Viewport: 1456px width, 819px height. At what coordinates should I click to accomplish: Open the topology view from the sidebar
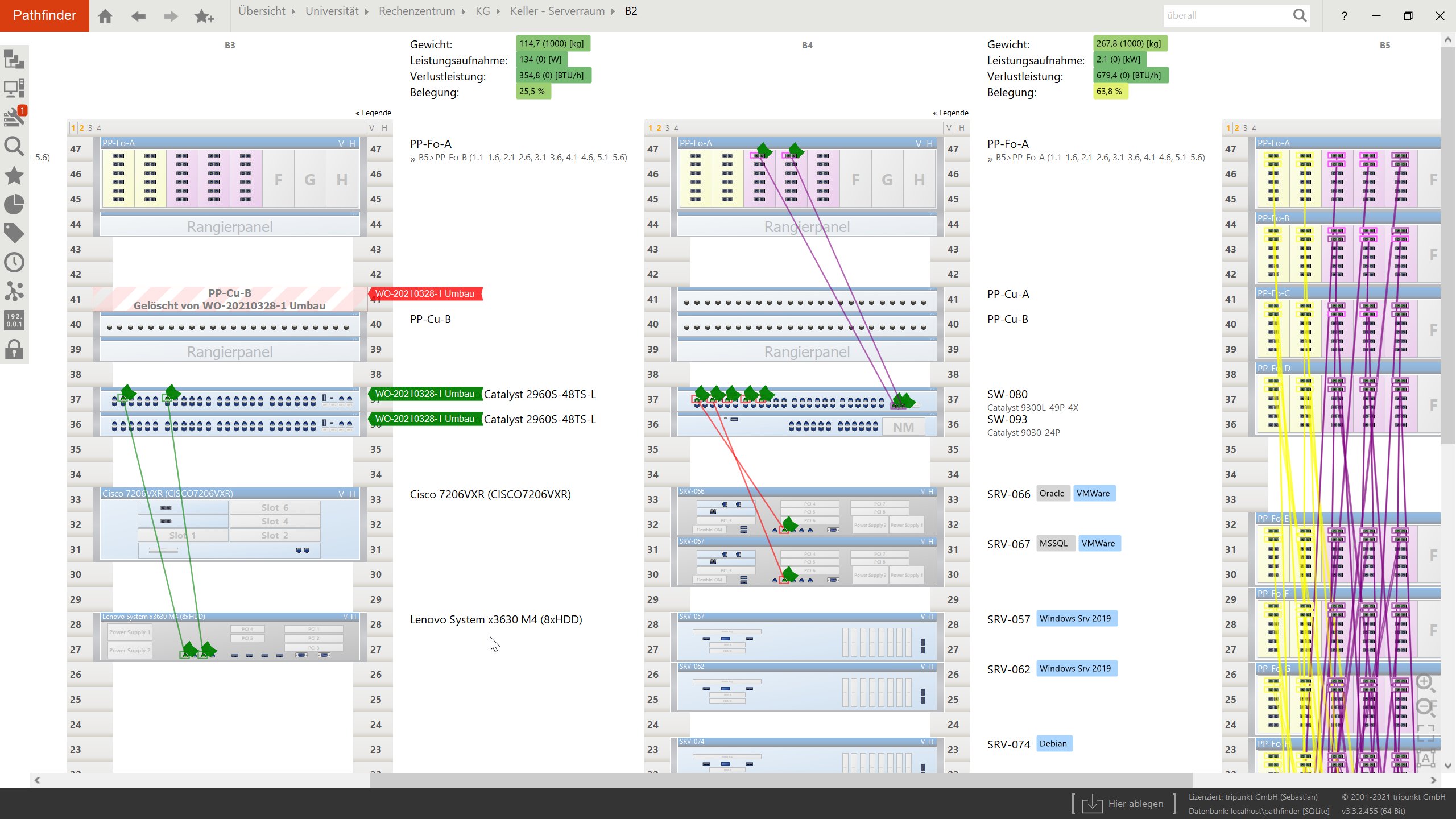tap(14, 291)
